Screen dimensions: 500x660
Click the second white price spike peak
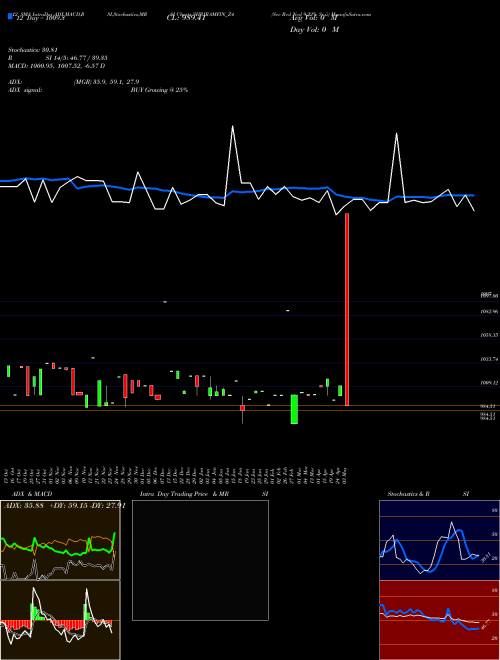(x=396, y=134)
